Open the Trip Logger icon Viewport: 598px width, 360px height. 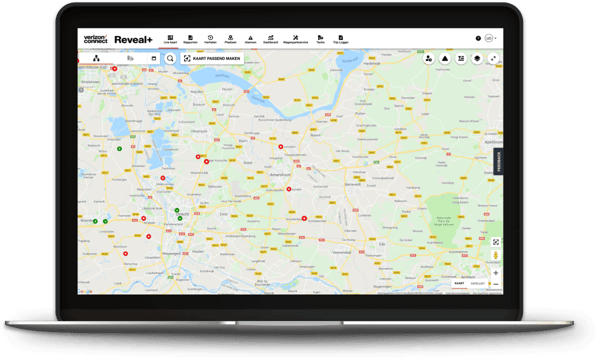point(341,39)
